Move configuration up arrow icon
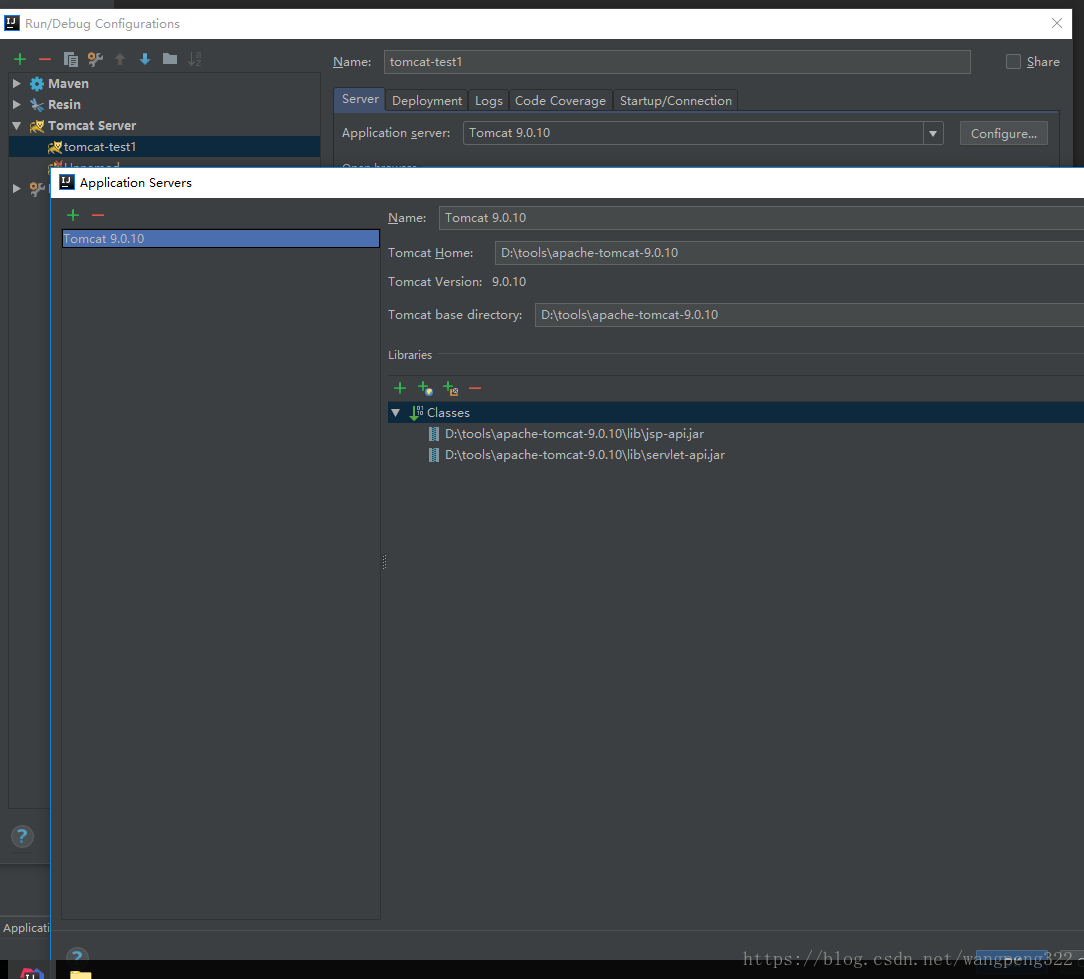 click(x=120, y=59)
